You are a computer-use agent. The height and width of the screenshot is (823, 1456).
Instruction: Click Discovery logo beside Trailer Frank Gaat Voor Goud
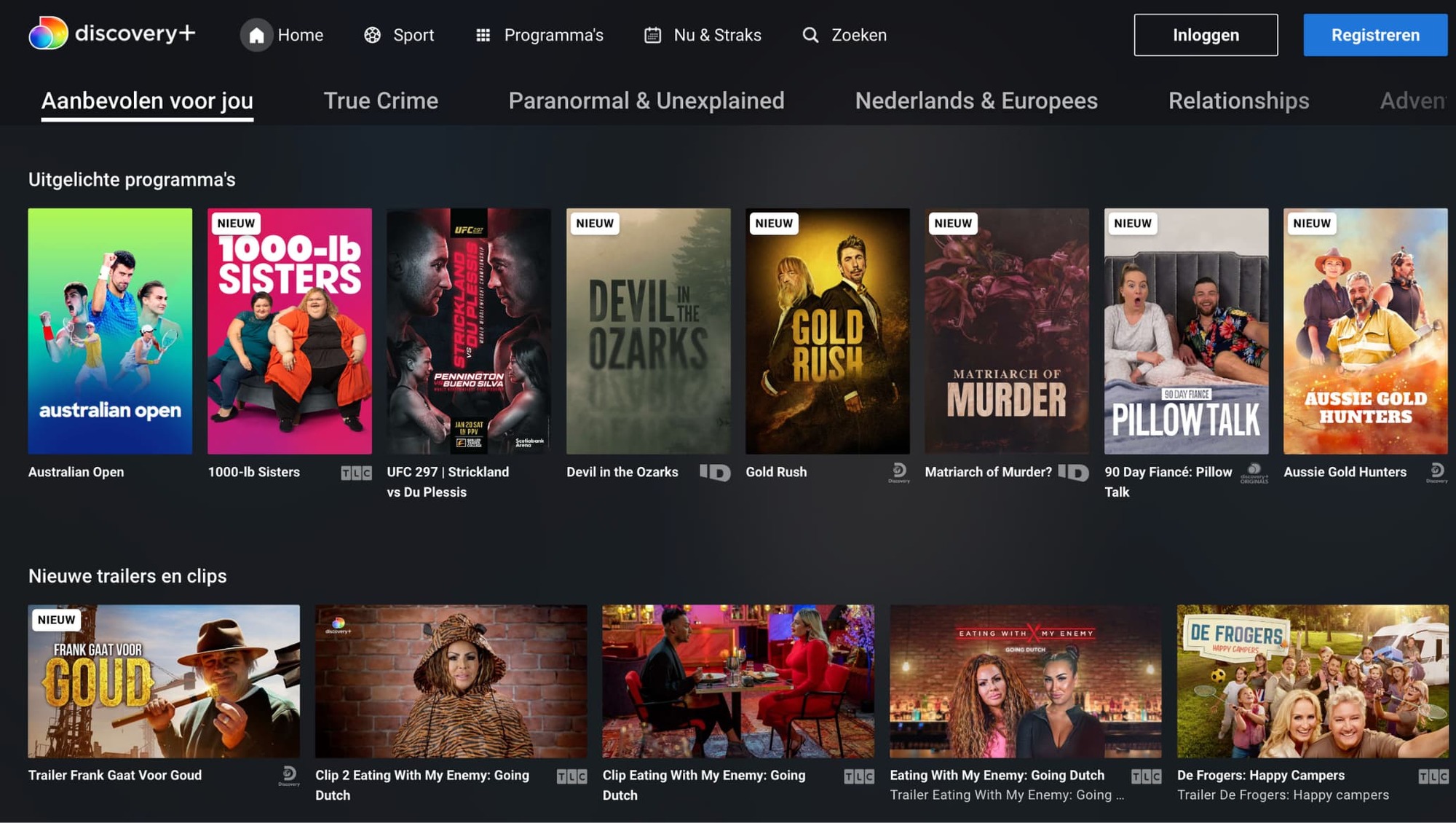point(289,776)
